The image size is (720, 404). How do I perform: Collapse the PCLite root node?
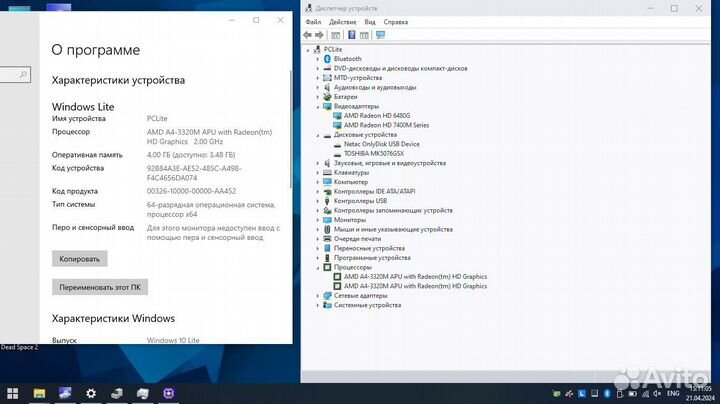308,50
